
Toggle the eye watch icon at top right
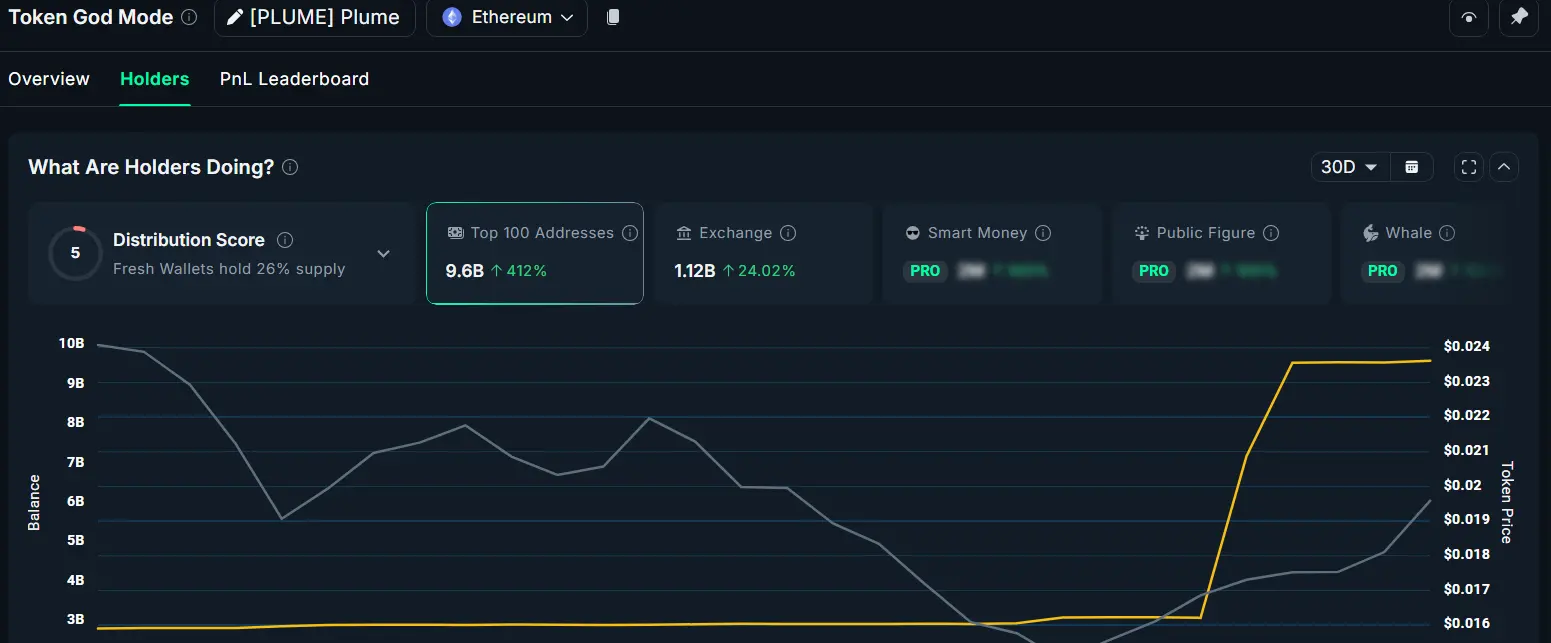(1469, 18)
